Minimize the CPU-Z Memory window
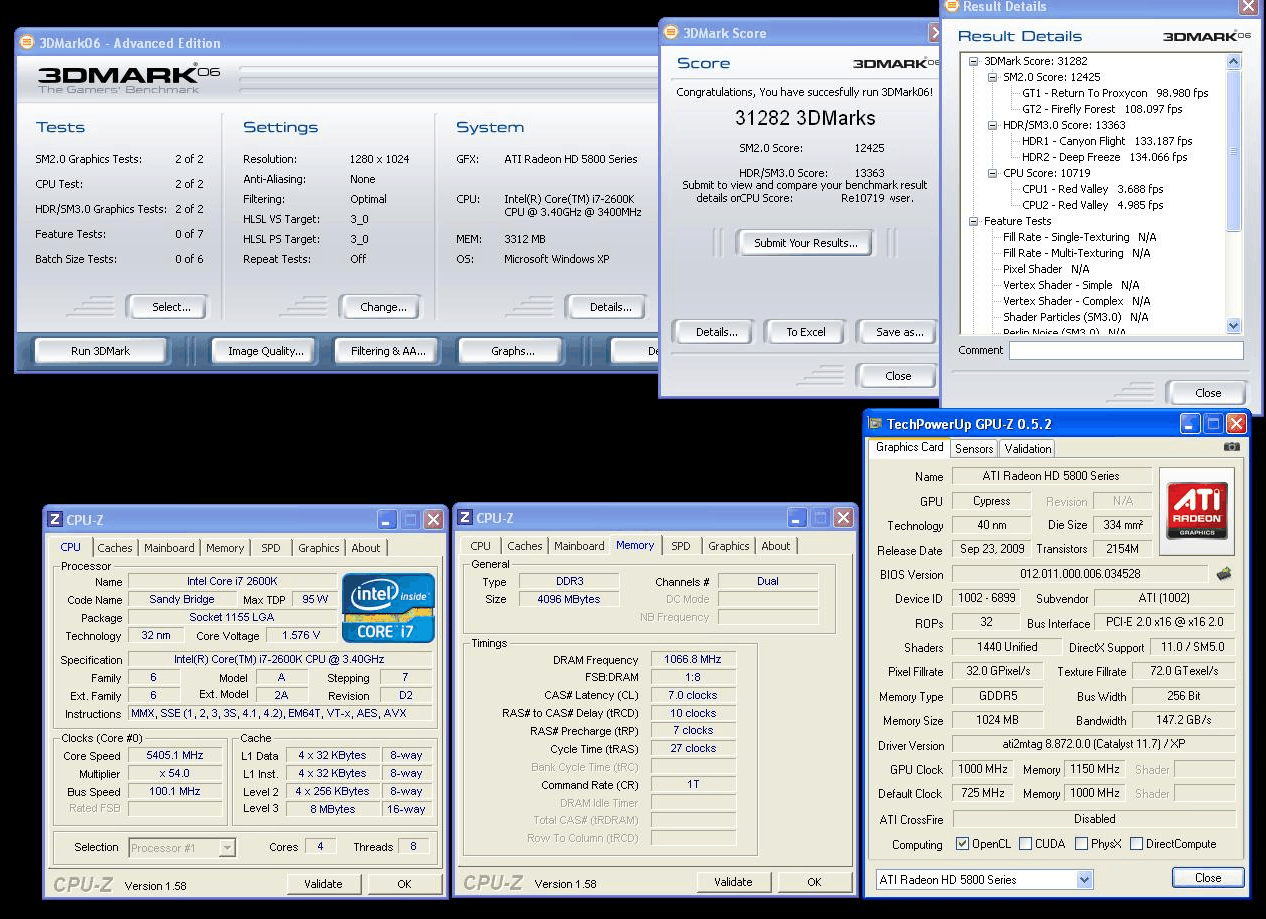This screenshot has width=1266, height=919. pos(797,518)
